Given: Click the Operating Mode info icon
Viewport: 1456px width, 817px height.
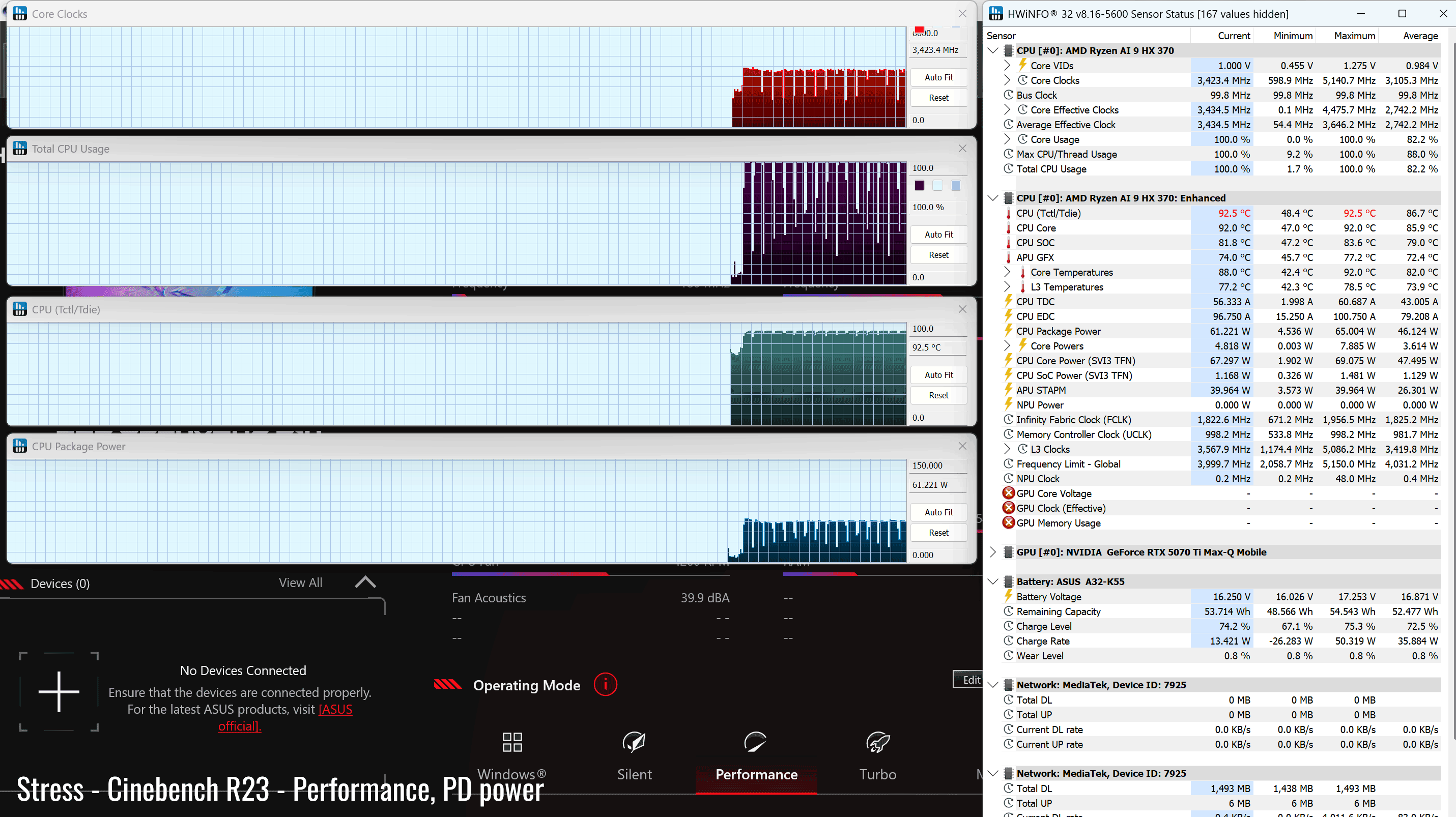Looking at the screenshot, I should point(605,685).
